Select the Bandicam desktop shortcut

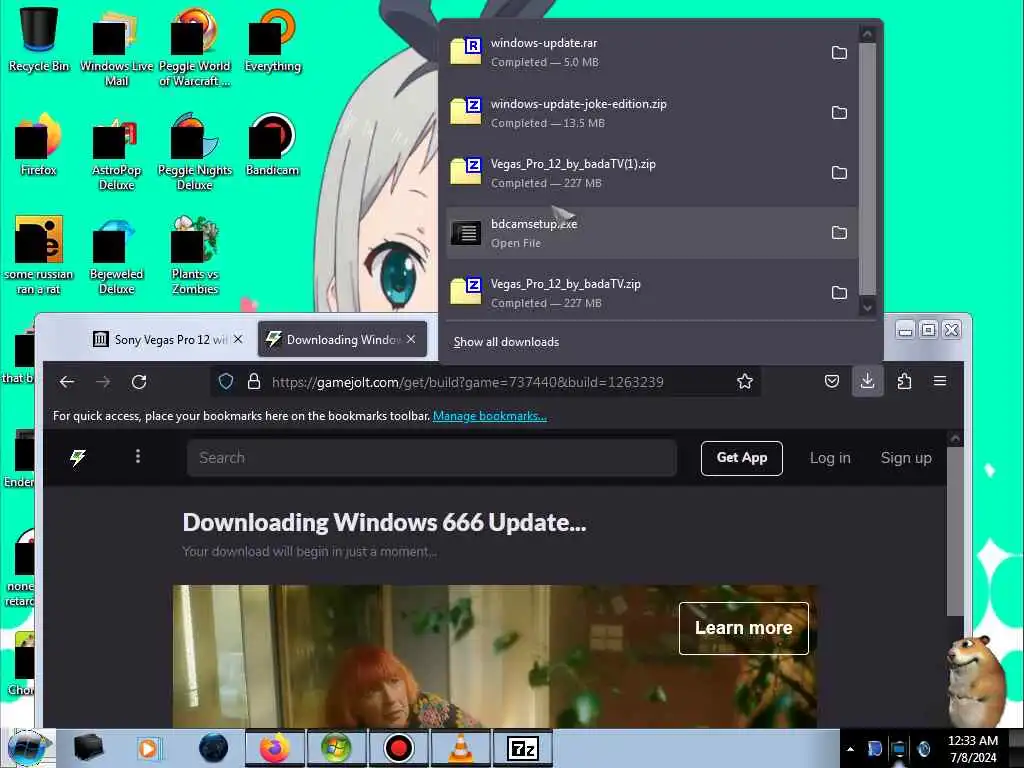272,144
